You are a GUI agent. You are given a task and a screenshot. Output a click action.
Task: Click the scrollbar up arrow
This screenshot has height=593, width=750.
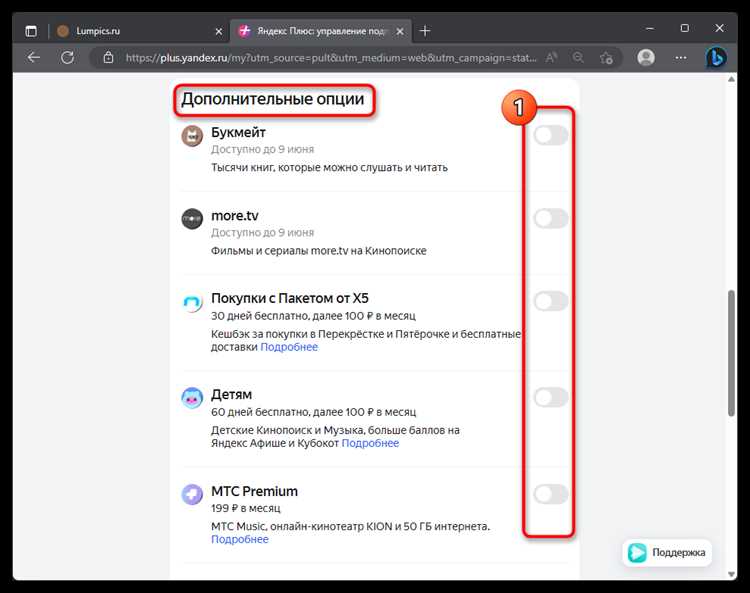(731, 79)
